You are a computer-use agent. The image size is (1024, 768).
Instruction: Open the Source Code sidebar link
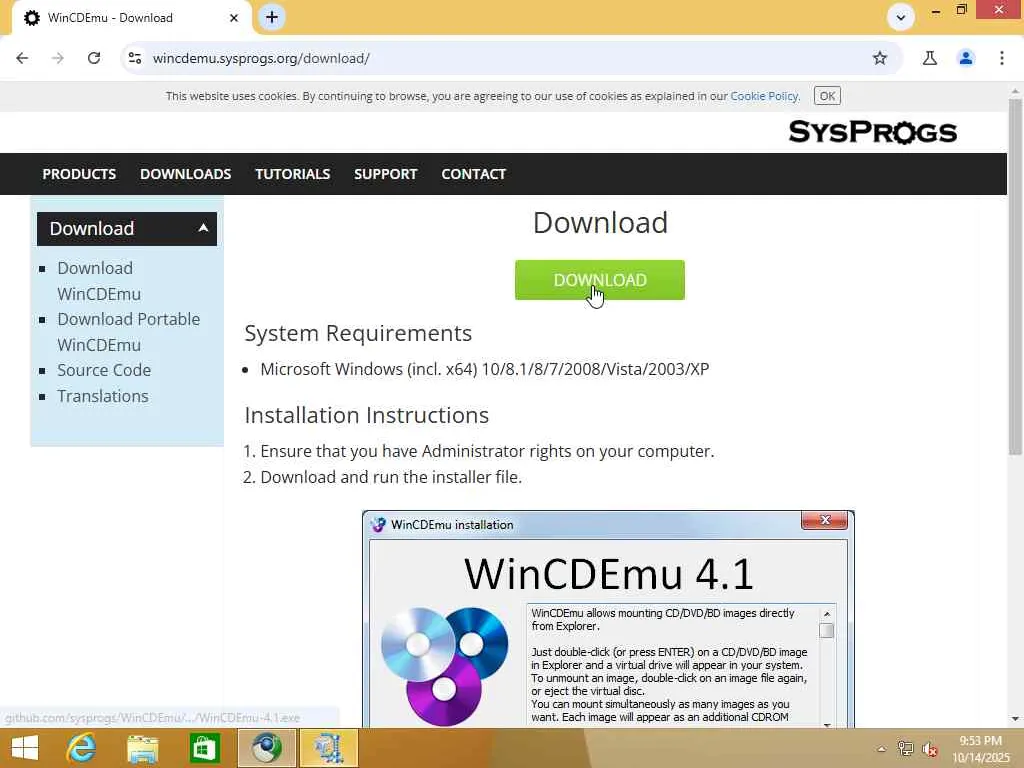click(x=104, y=370)
